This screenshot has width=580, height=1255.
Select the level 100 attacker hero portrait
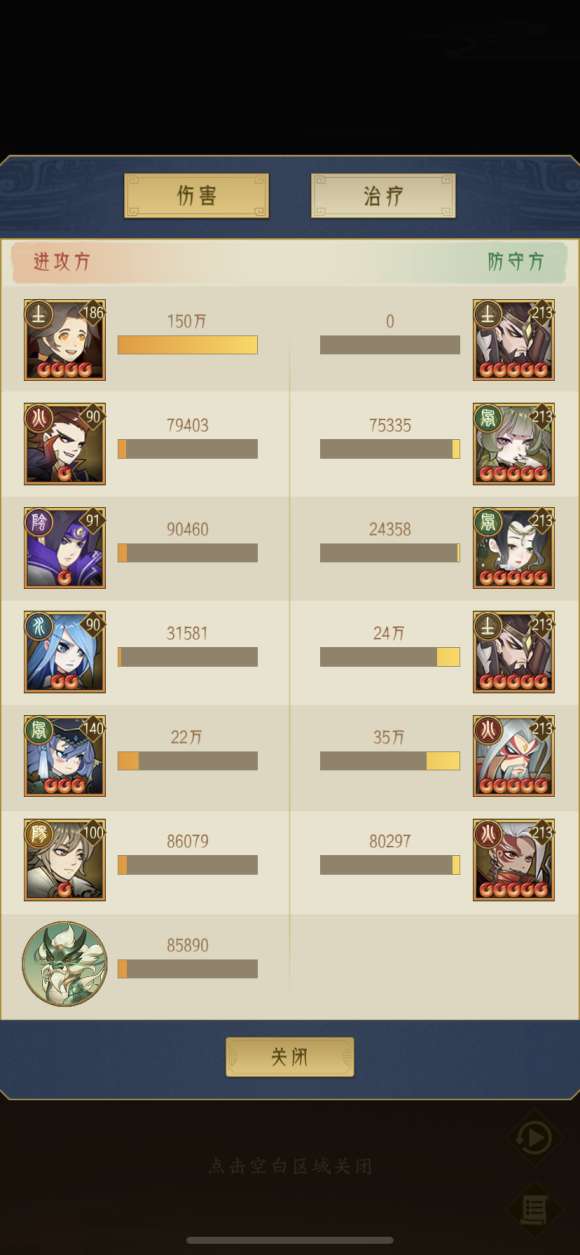(x=65, y=860)
